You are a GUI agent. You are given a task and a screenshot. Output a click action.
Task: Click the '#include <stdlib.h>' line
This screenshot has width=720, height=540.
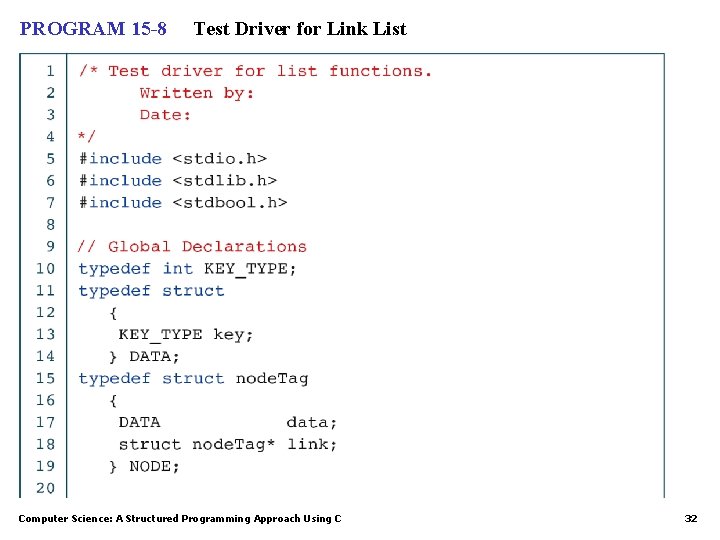(178, 180)
